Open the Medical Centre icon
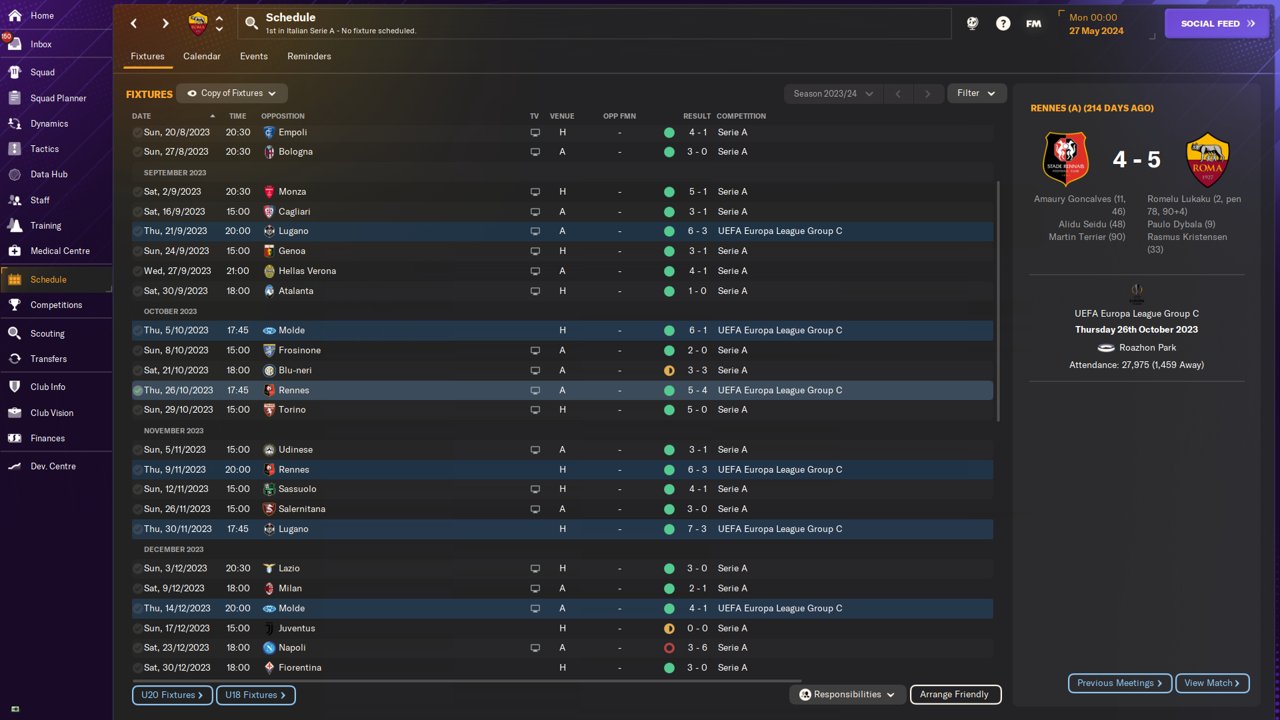The width and height of the screenshot is (1280, 720). point(14,251)
